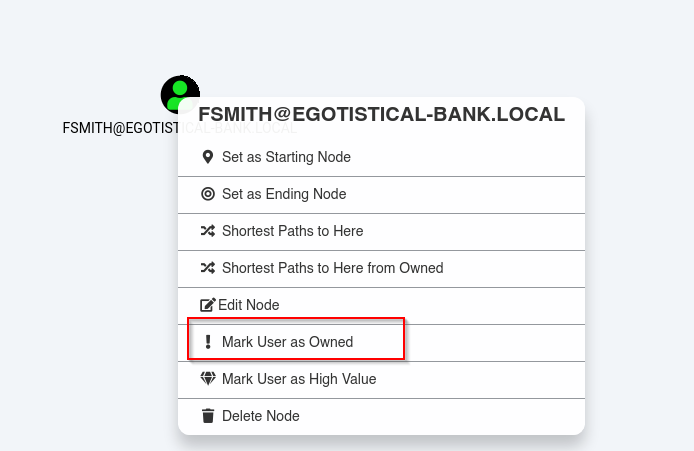694x451 pixels.
Task: Click the gem icon for High Value
Action: coord(208,378)
